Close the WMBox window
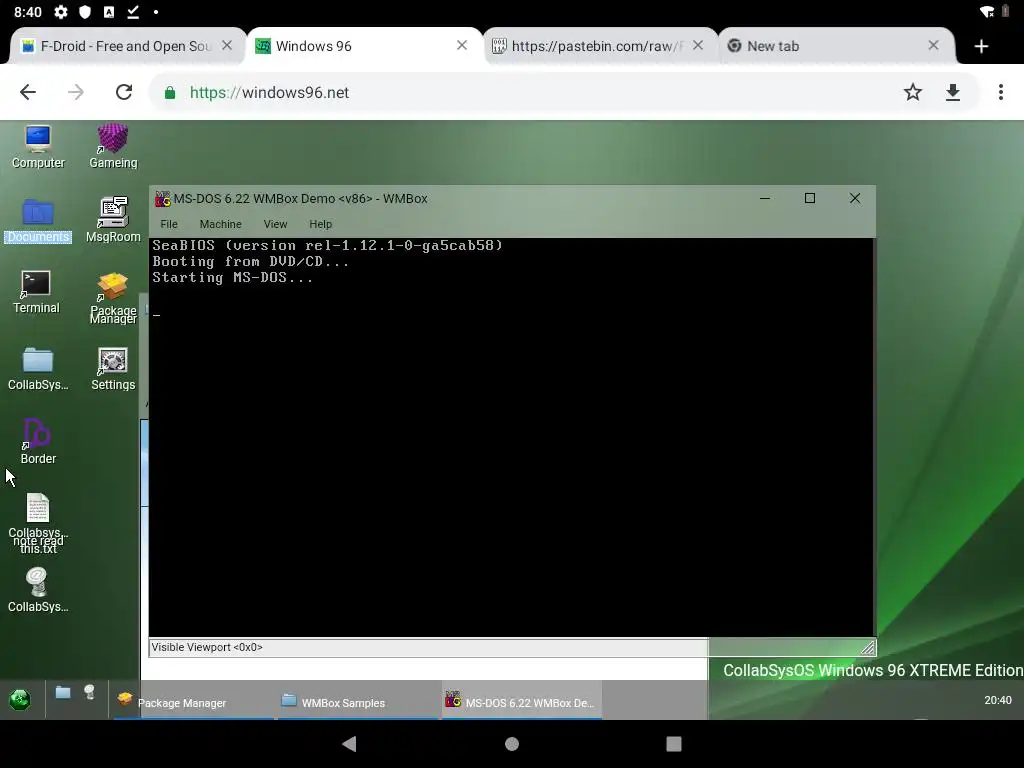Image resolution: width=1024 pixels, height=768 pixels. 855,199
